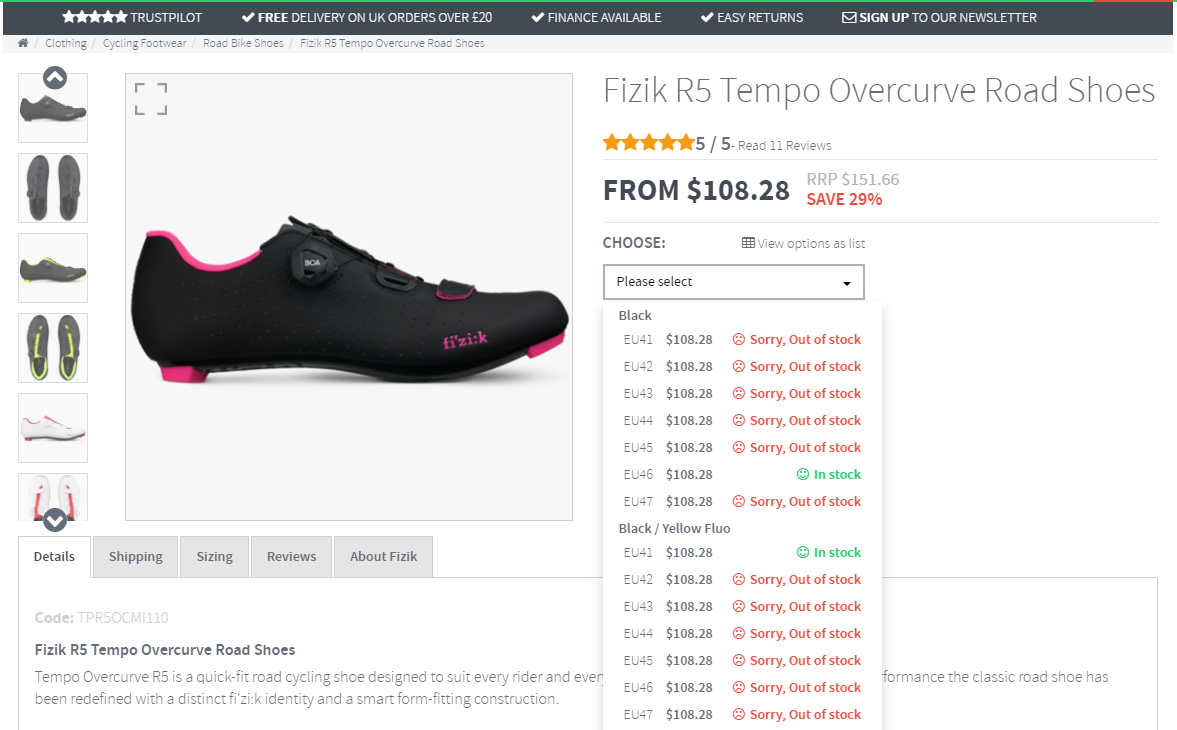Open Cycling Footwear breadcrumb link

pos(144,43)
